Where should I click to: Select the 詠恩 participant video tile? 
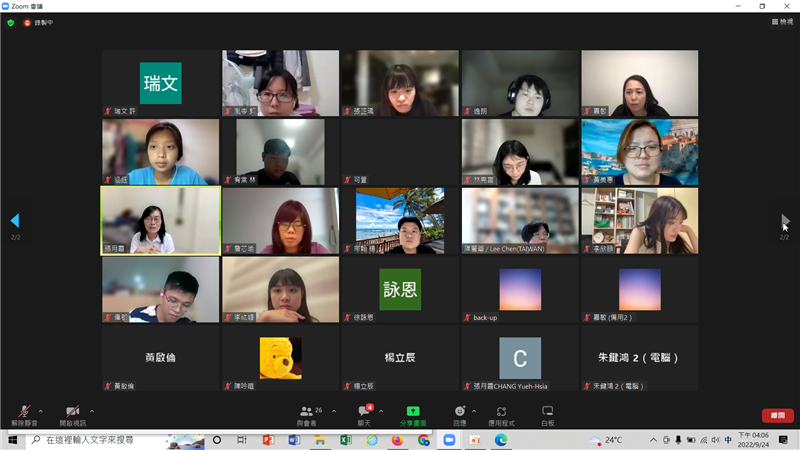click(x=399, y=289)
